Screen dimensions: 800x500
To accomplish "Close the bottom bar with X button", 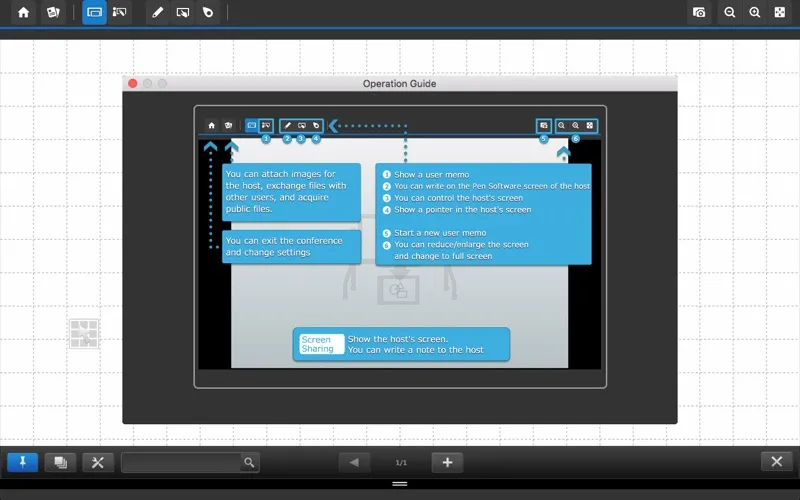I will 776,461.
